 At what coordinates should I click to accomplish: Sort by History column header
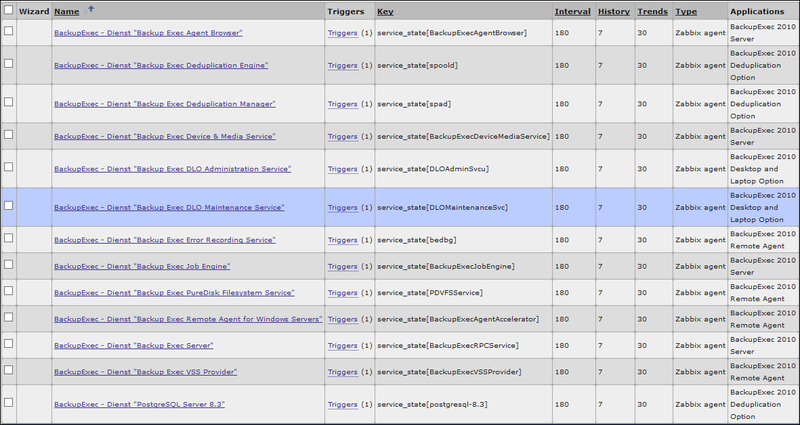[613, 11]
